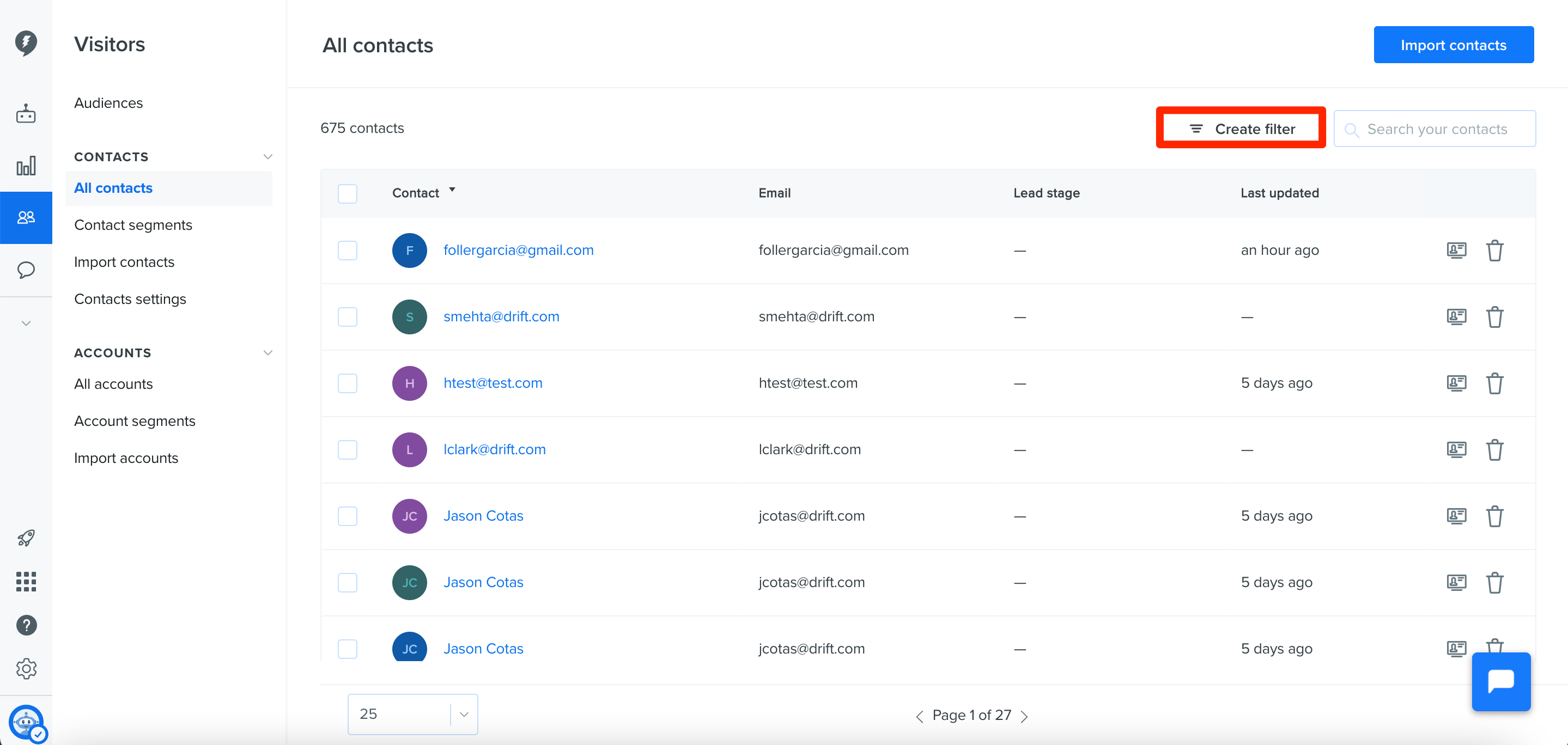The image size is (1568, 745).
Task: Check the follergarcia@gmail.com row checkbox
Action: pos(348,250)
